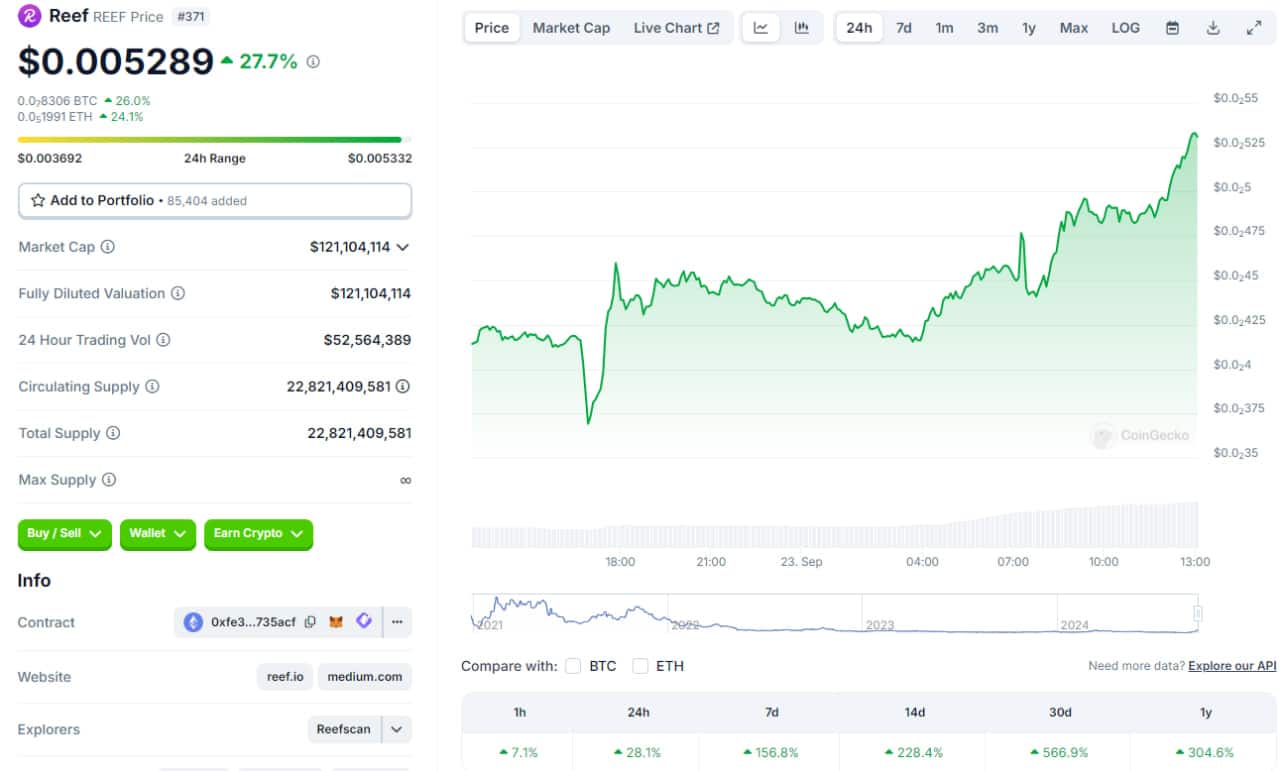Select the Price chart tab
Image resolution: width=1280 pixels, height=771 pixels.
point(492,28)
